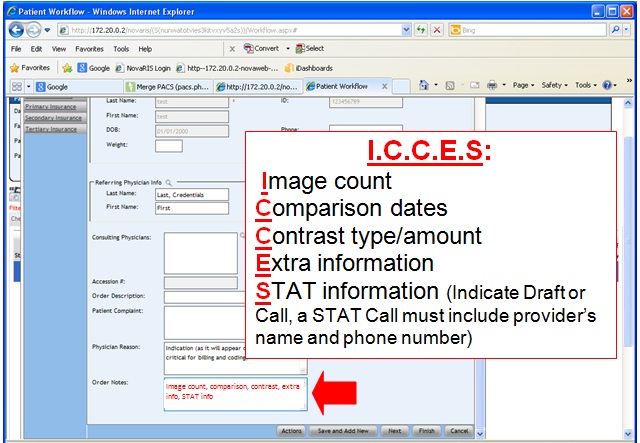Image resolution: width=640 pixels, height=443 pixels.
Task: Open the command bar Tools dropdown
Action: (586, 85)
